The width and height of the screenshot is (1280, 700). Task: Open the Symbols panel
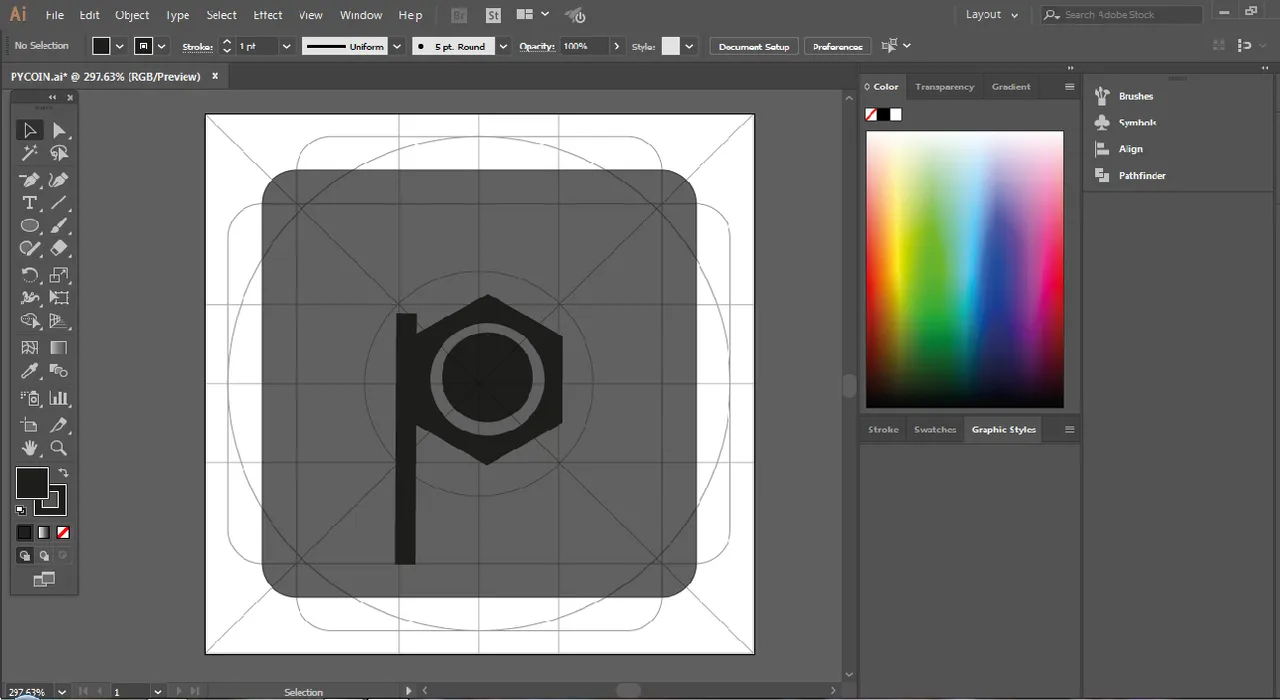point(1126,122)
